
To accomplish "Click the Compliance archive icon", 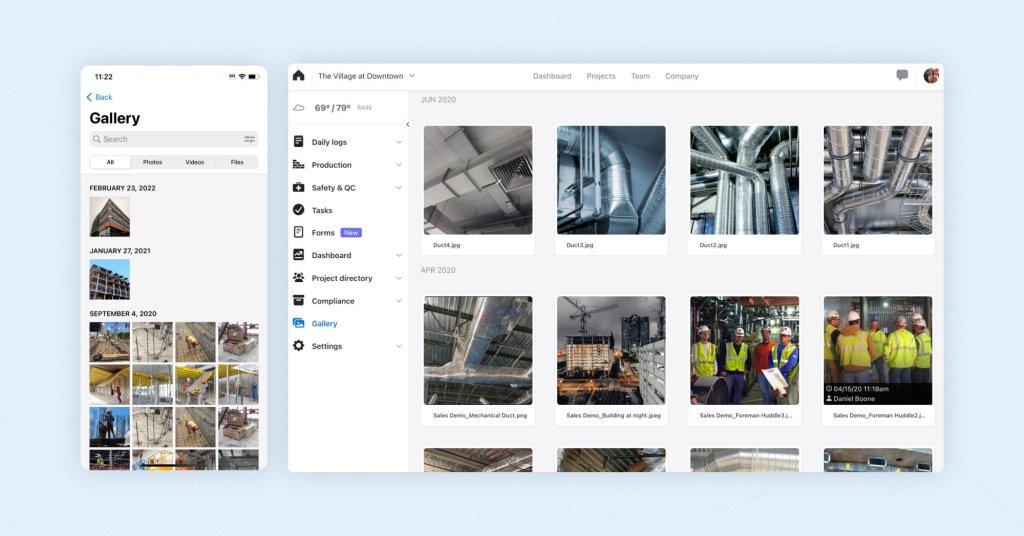I will pyautogui.click(x=298, y=300).
